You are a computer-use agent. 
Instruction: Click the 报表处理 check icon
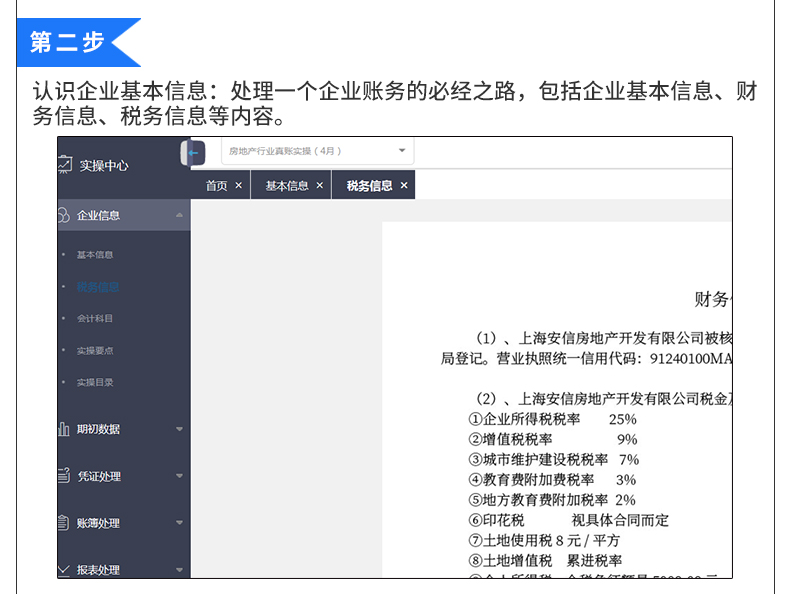click(63, 570)
